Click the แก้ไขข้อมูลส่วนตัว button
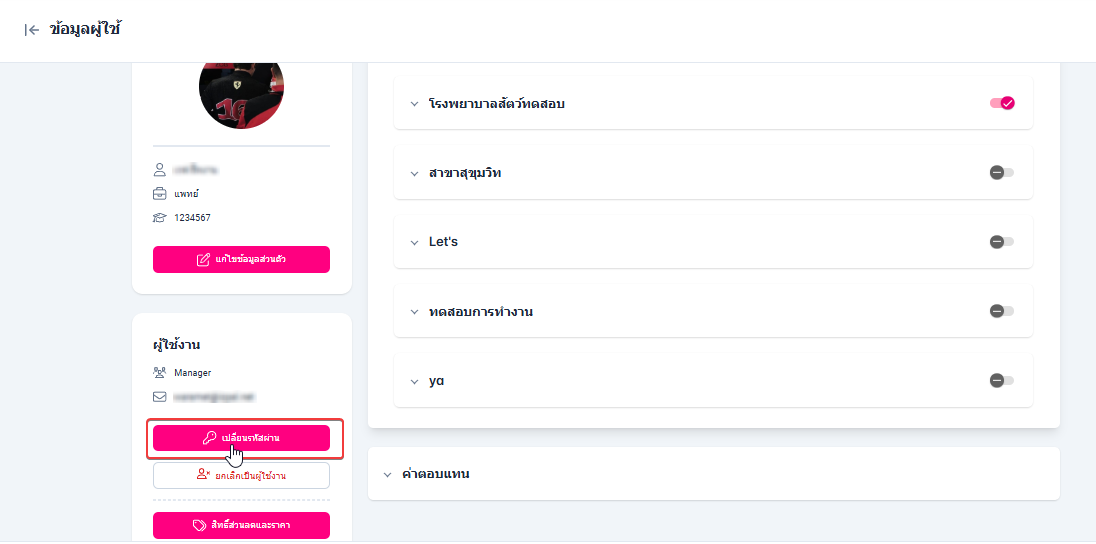The image size is (1096, 544). (241, 260)
